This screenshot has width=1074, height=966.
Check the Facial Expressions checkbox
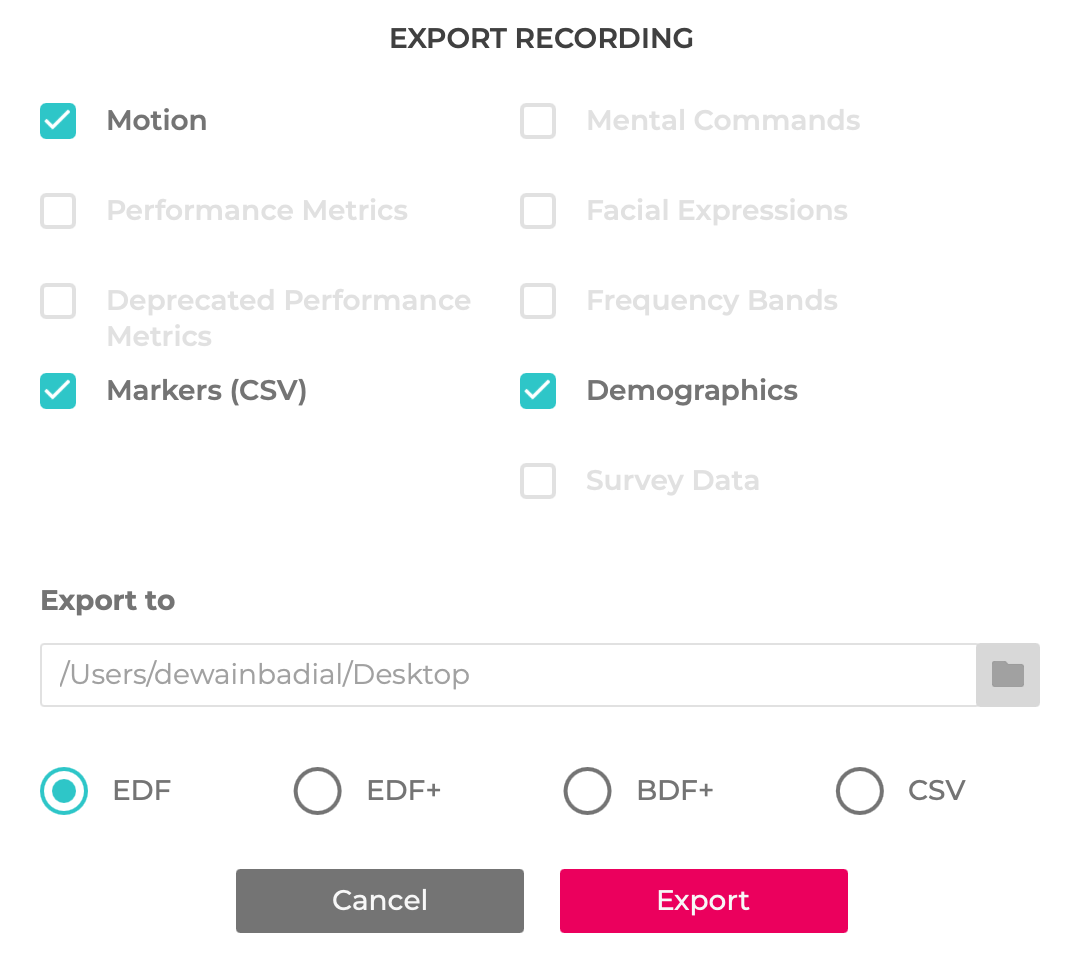click(538, 211)
